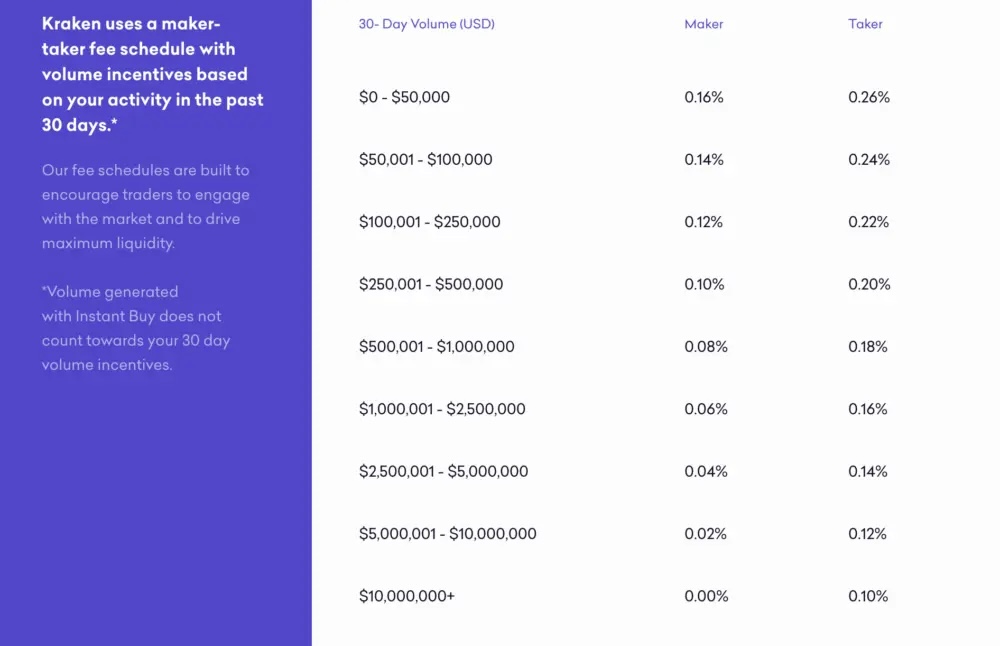
Task: Select the $500,001 - $1,000,000 volume tier
Action: [x=437, y=347]
